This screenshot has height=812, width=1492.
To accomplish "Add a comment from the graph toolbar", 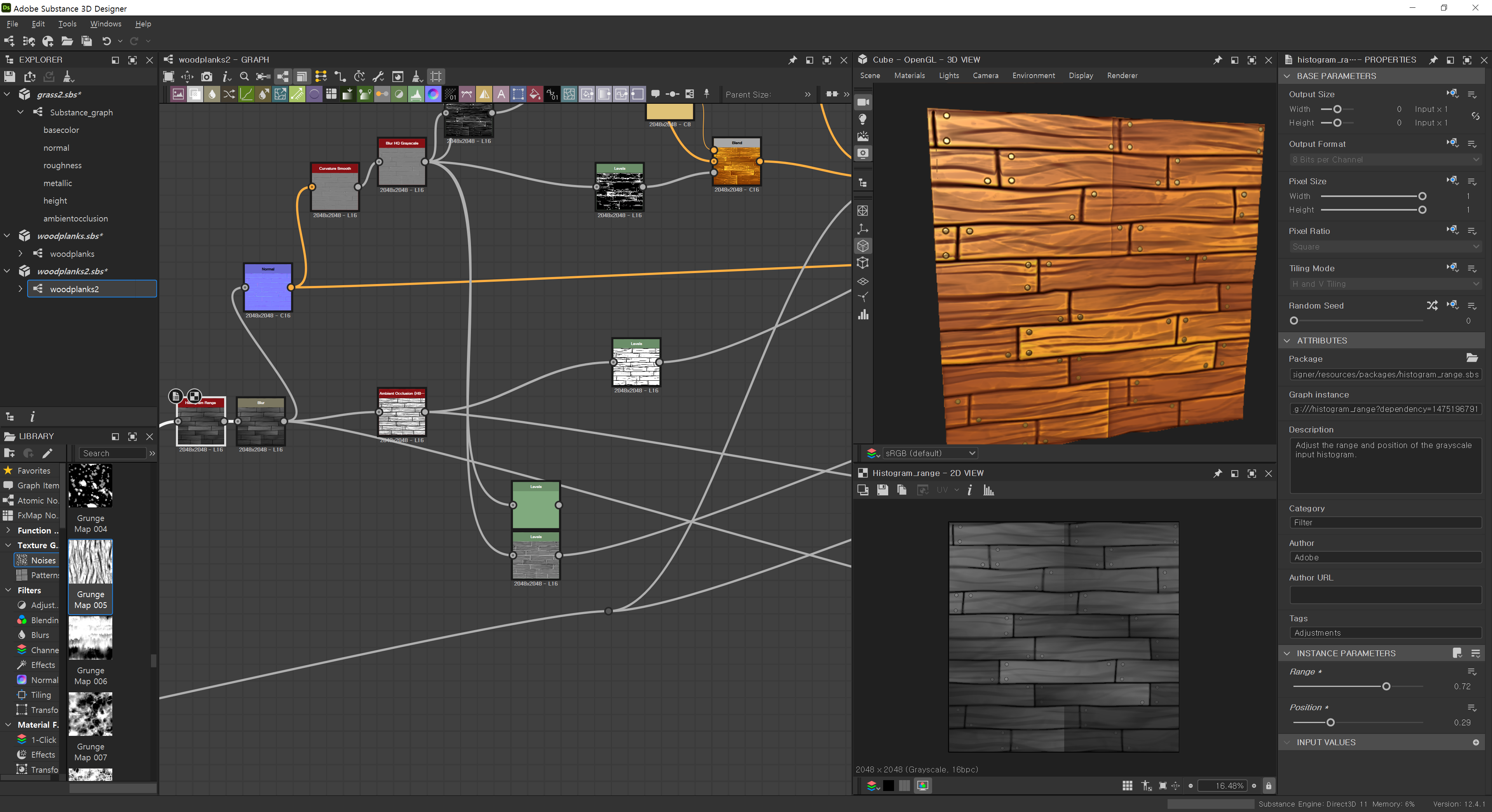I will tap(655, 94).
